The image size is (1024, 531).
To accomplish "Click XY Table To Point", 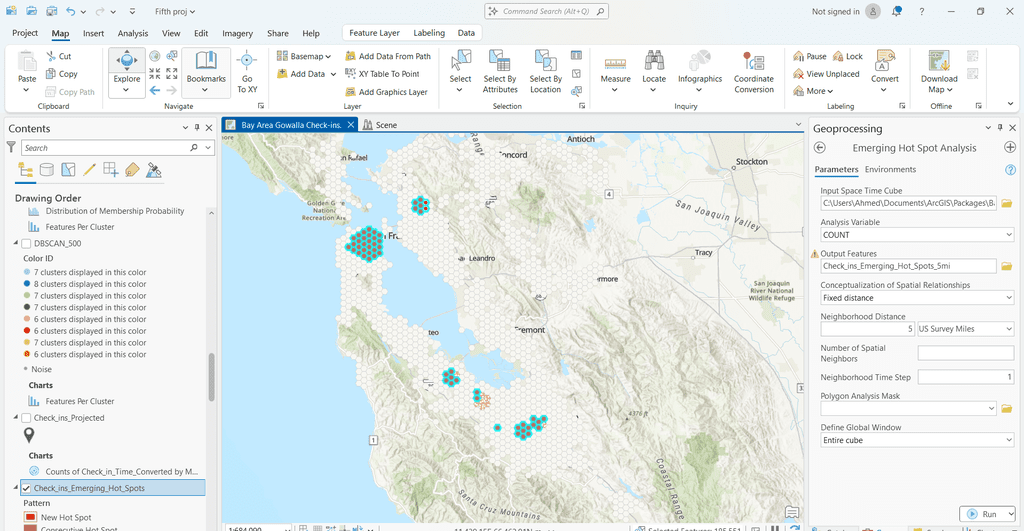I will pos(382,74).
